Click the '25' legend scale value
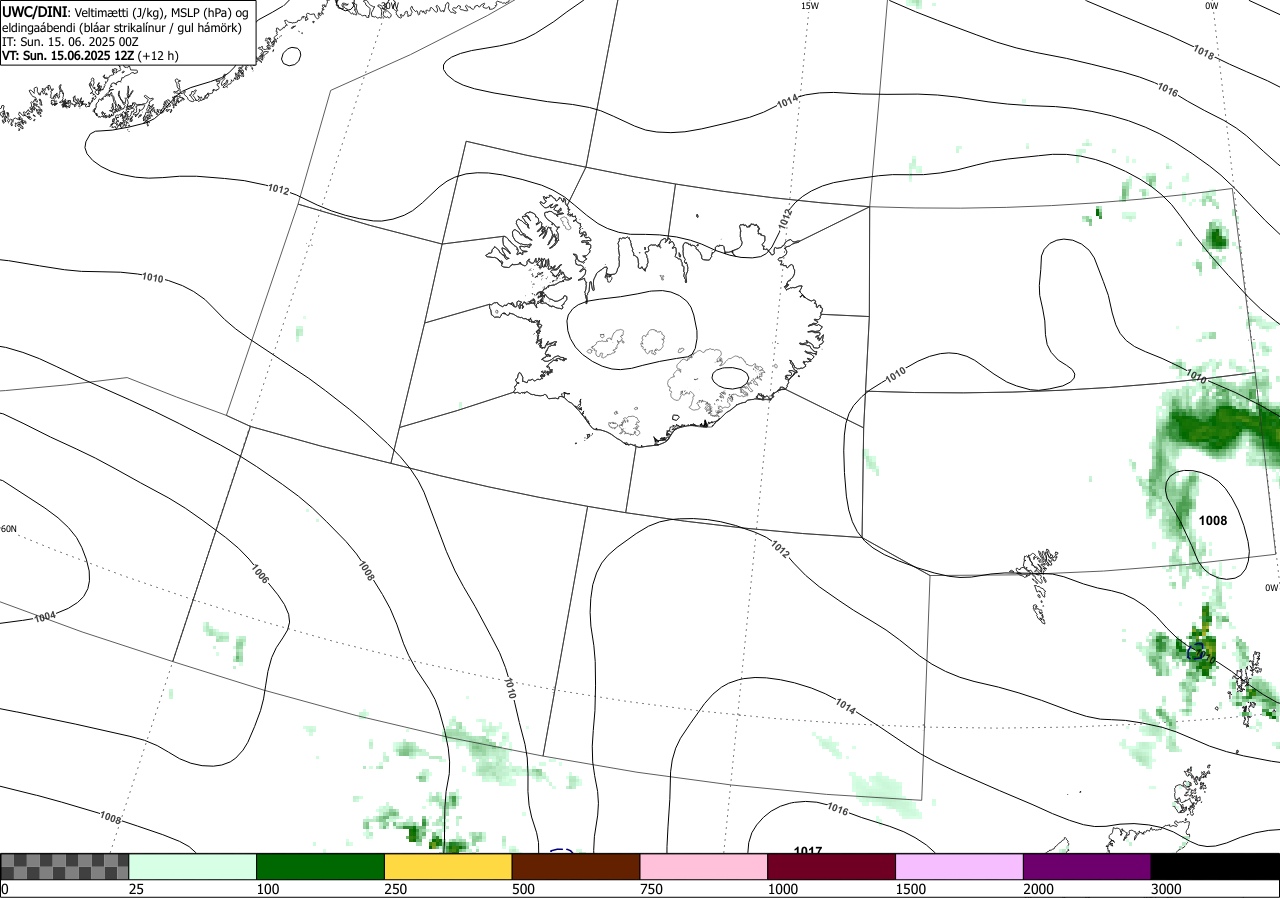Screen dimensions: 1280x898 point(136,889)
